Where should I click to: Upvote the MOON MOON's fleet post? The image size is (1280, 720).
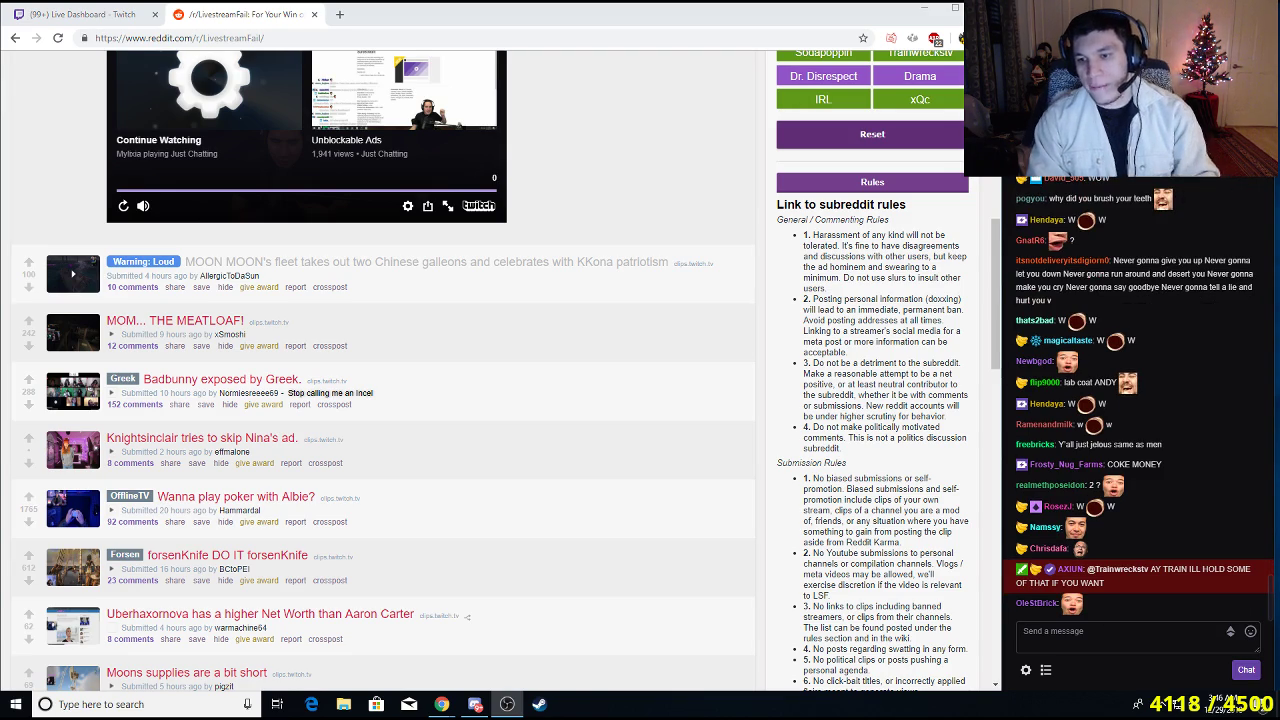coord(29,263)
